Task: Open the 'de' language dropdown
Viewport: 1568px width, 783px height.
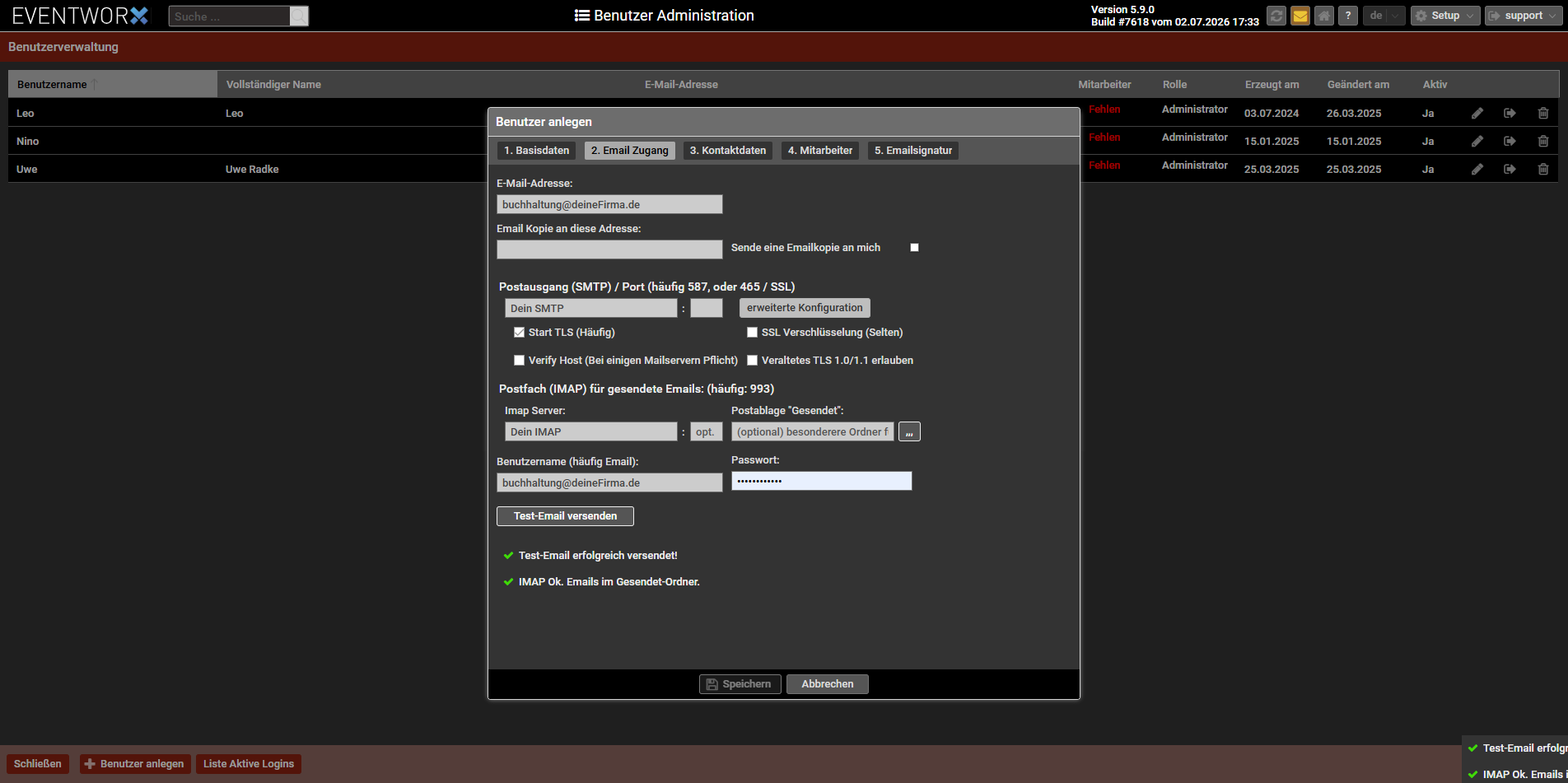Action: (1384, 16)
